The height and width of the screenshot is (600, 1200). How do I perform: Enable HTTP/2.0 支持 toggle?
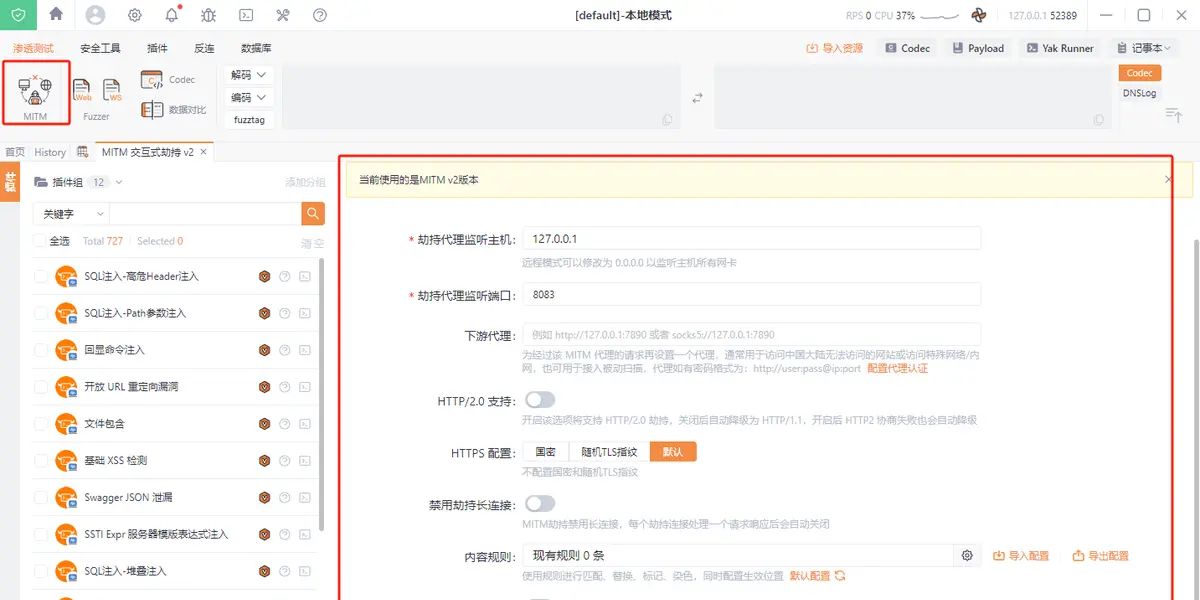pos(540,398)
